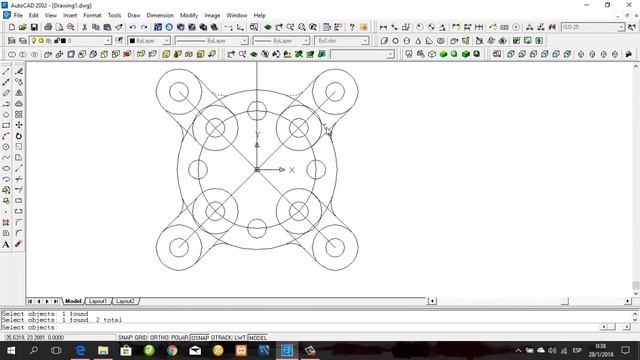Select the Hatch tool
This screenshot has height=360, width=640.
click(x=6, y=222)
